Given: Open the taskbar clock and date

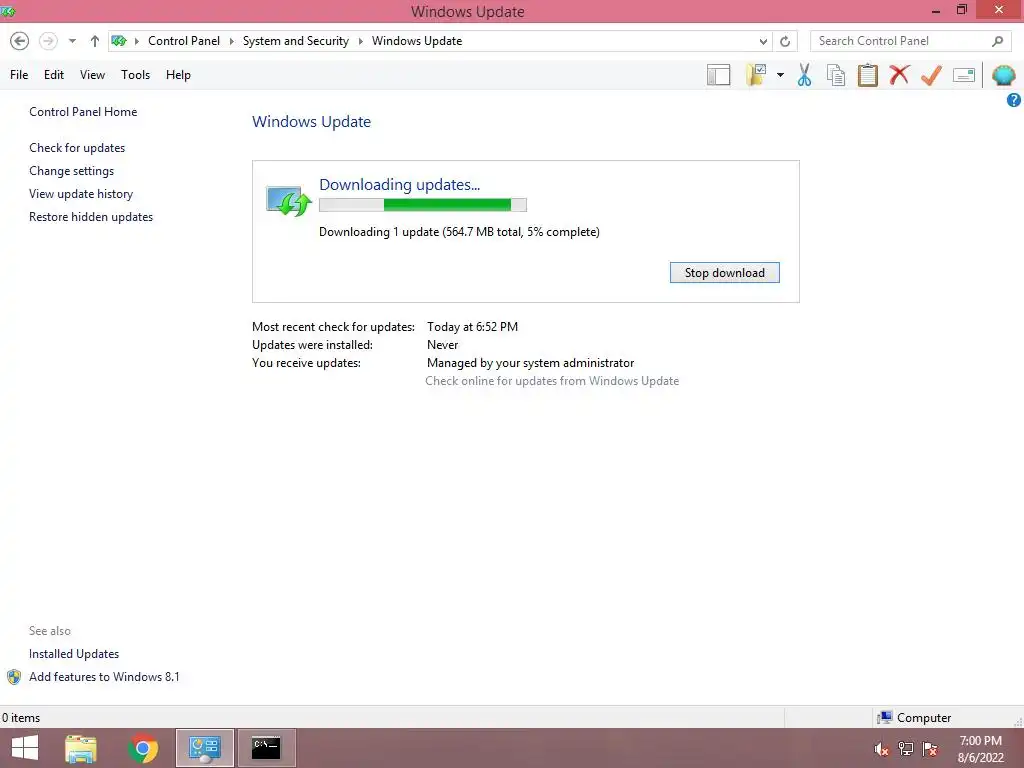Looking at the screenshot, I should pyautogui.click(x=980, y=749).
